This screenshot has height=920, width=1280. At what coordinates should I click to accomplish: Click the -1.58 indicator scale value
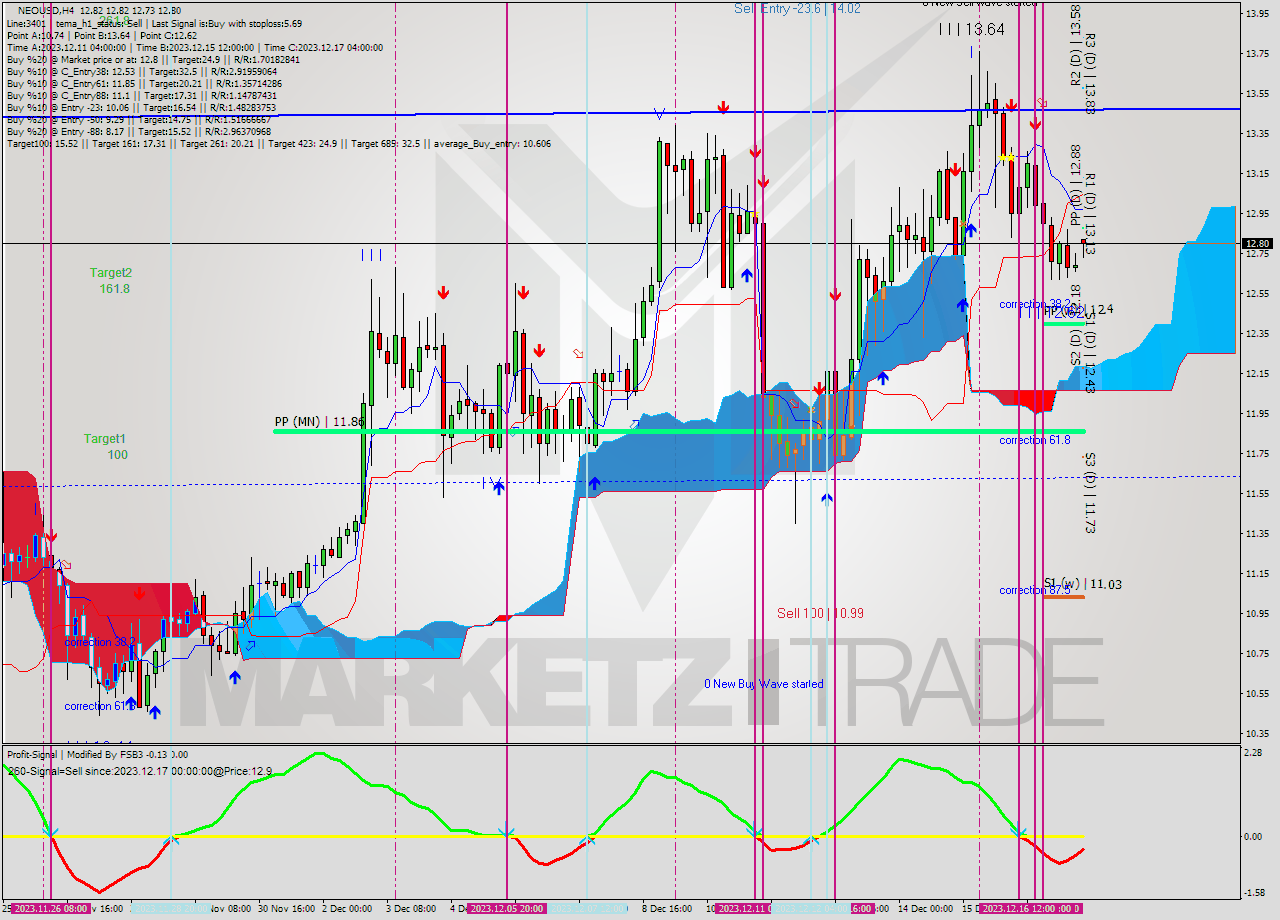[x=1254, y=892]
